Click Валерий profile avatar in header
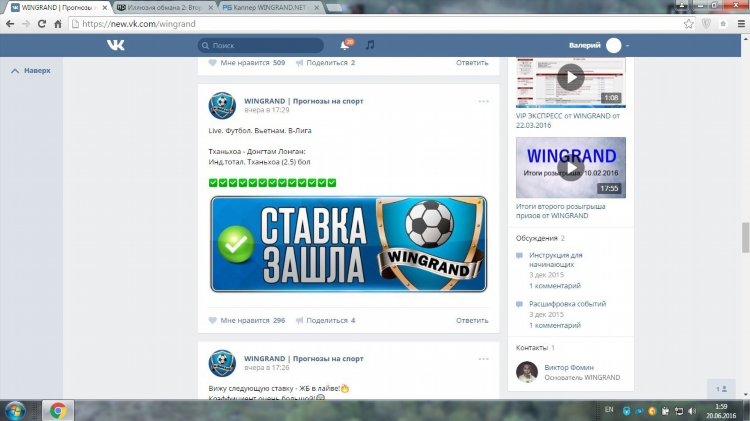 click(614, 45)
